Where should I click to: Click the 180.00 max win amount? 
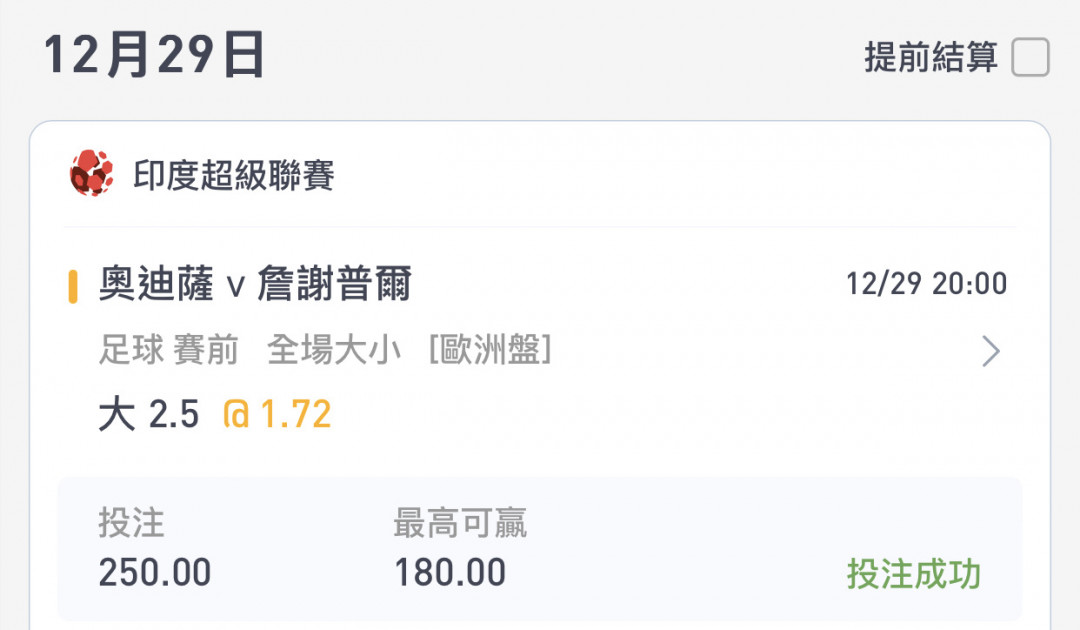[450, 573]
